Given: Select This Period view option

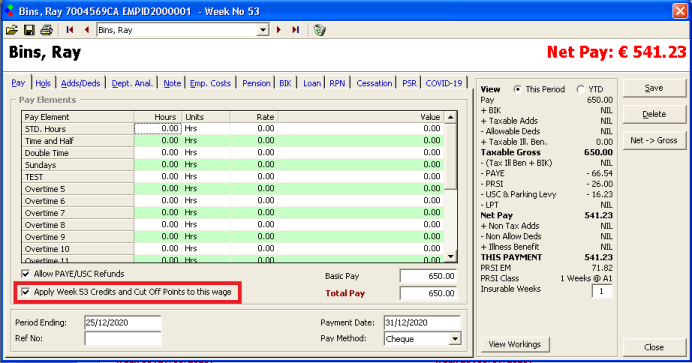Looking at the screenshot, I should 517,89.
